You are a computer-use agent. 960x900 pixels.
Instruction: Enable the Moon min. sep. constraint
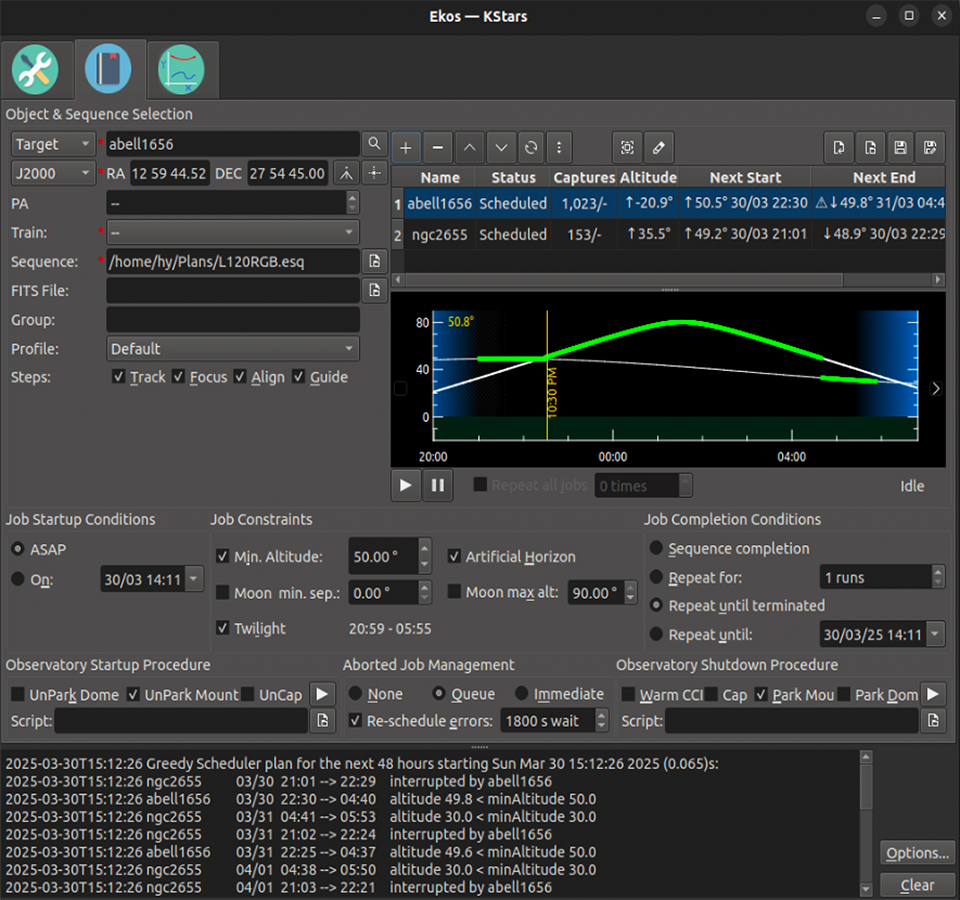222,592
